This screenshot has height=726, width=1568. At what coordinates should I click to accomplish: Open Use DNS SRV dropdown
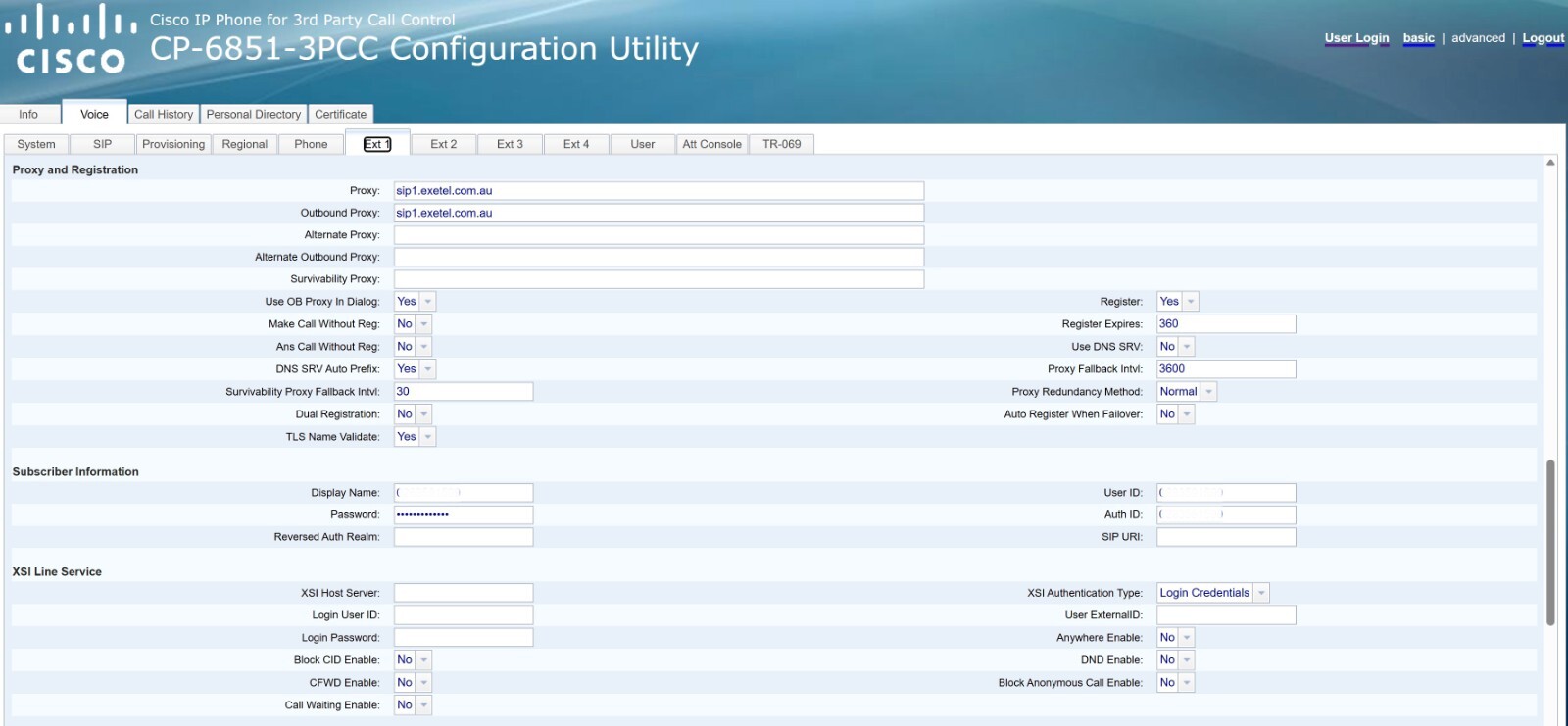pyautogui.click(x=1175, y=347)
